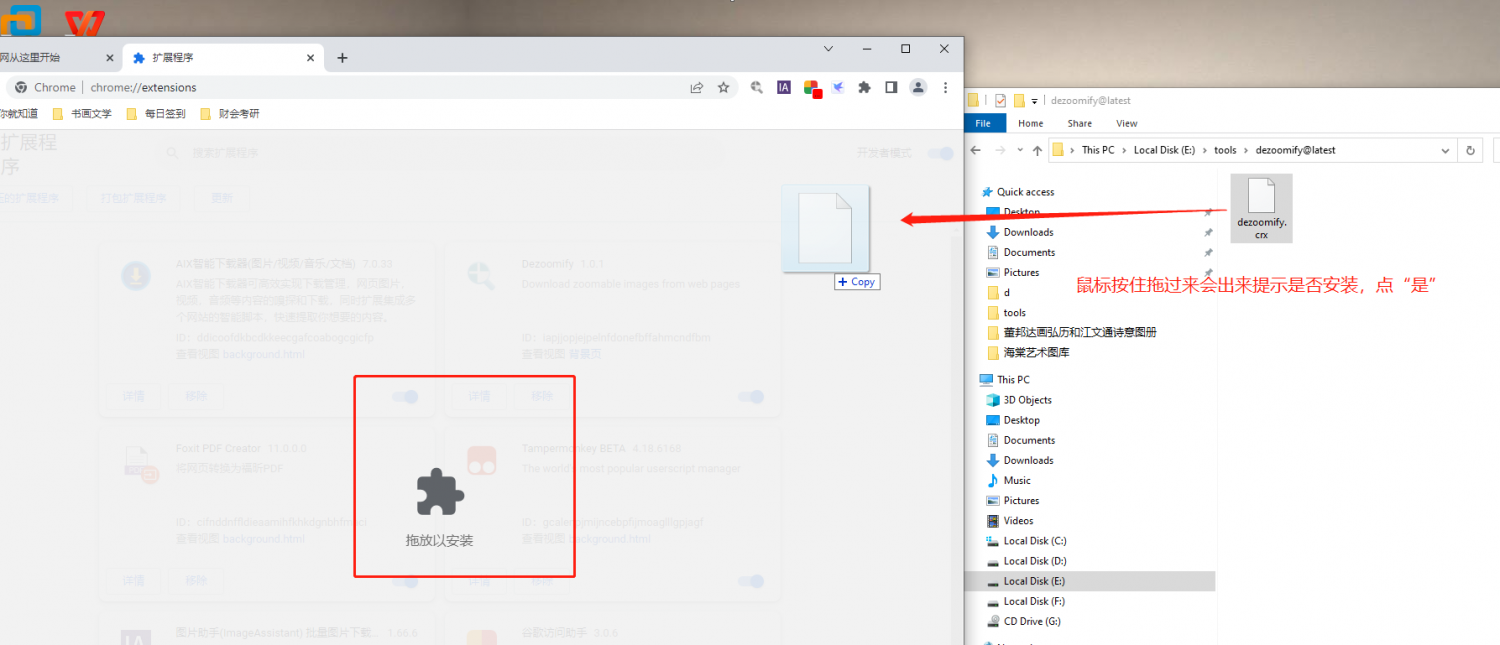Select Videos under This PC
Viewport: 1500px width, 645px height.
tap(1018, 520)
